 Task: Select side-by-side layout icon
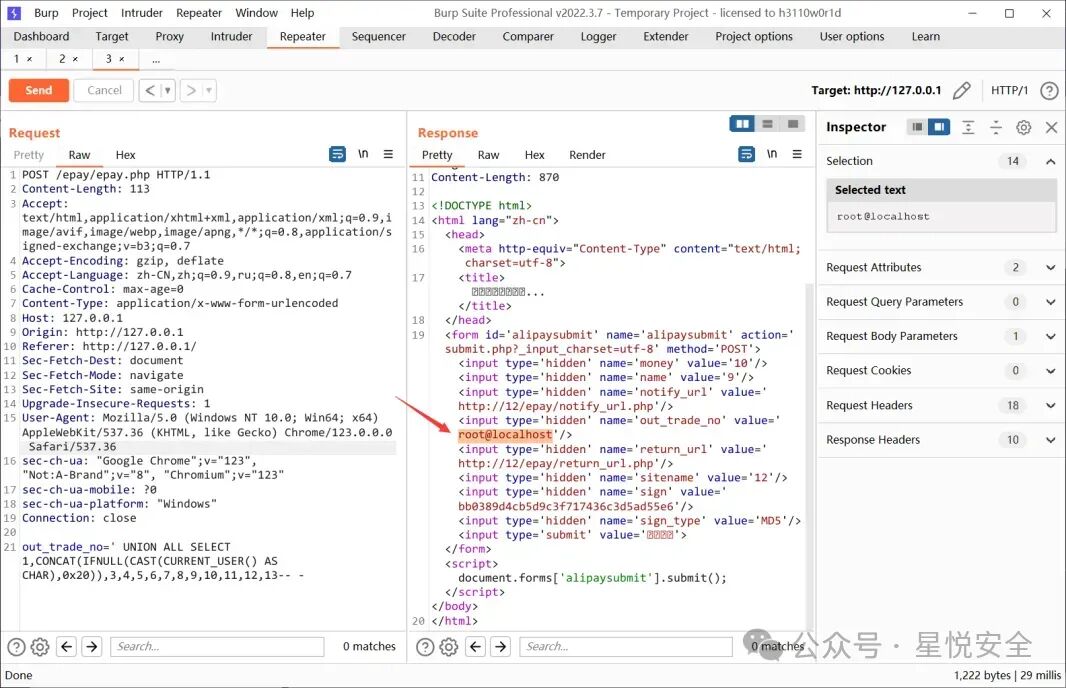[742, 124]
